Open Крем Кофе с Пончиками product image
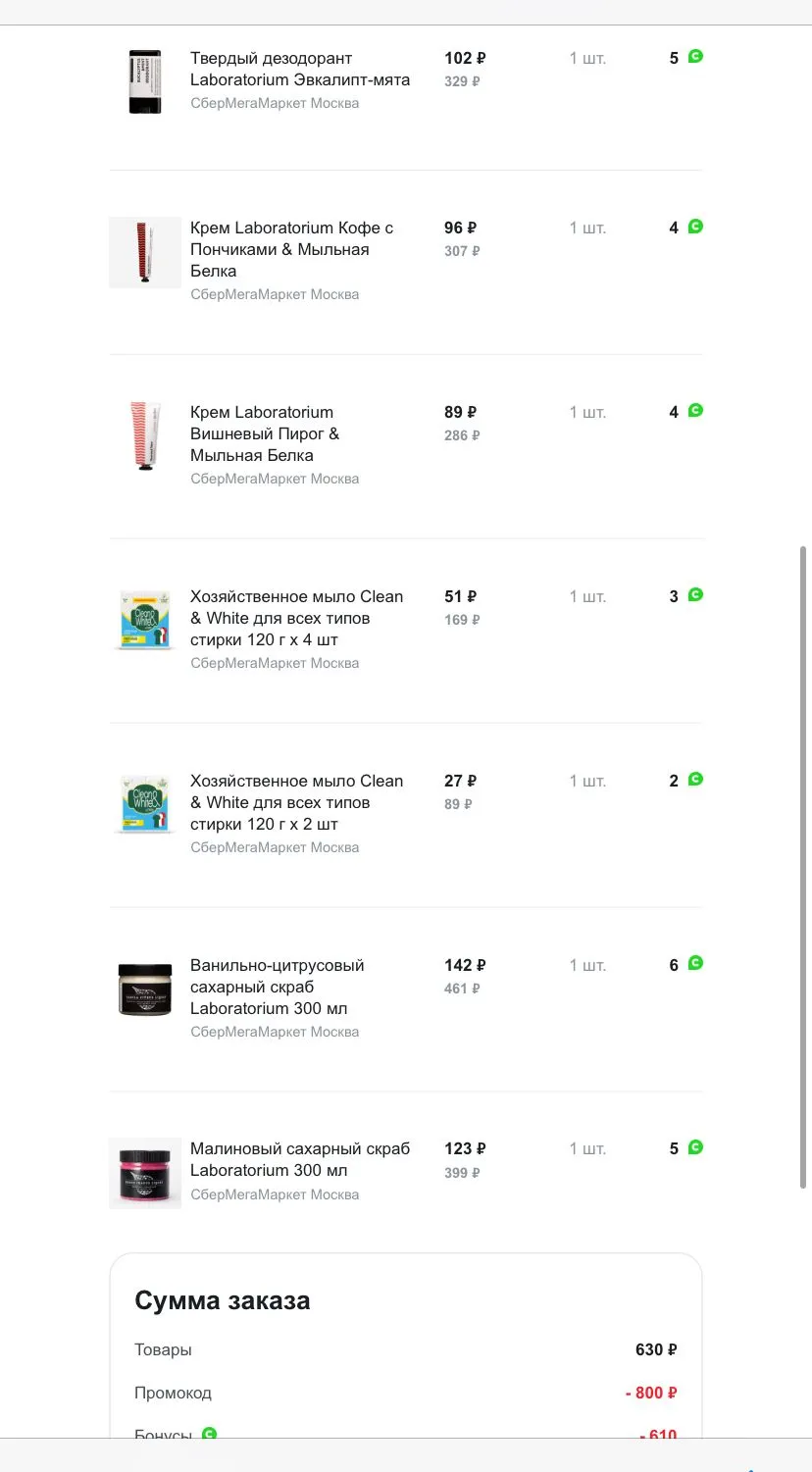 [x=145, y=253]
